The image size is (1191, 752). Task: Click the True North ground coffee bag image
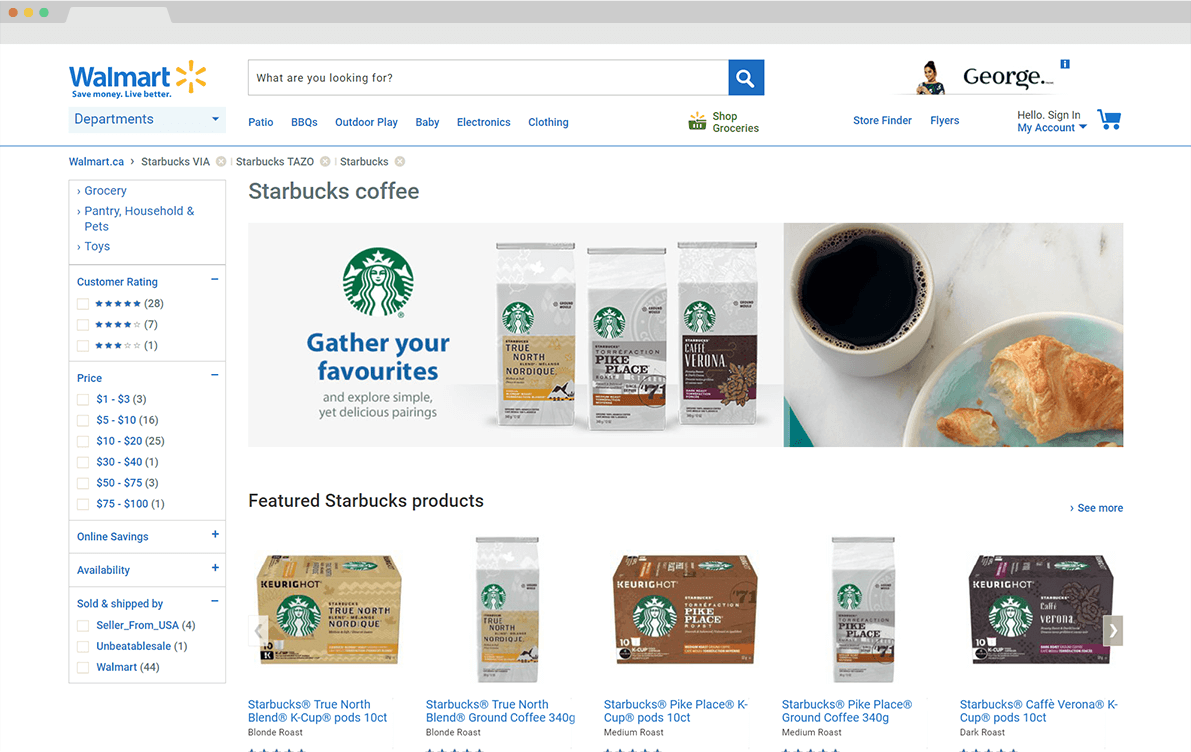[x=507, y=610]
